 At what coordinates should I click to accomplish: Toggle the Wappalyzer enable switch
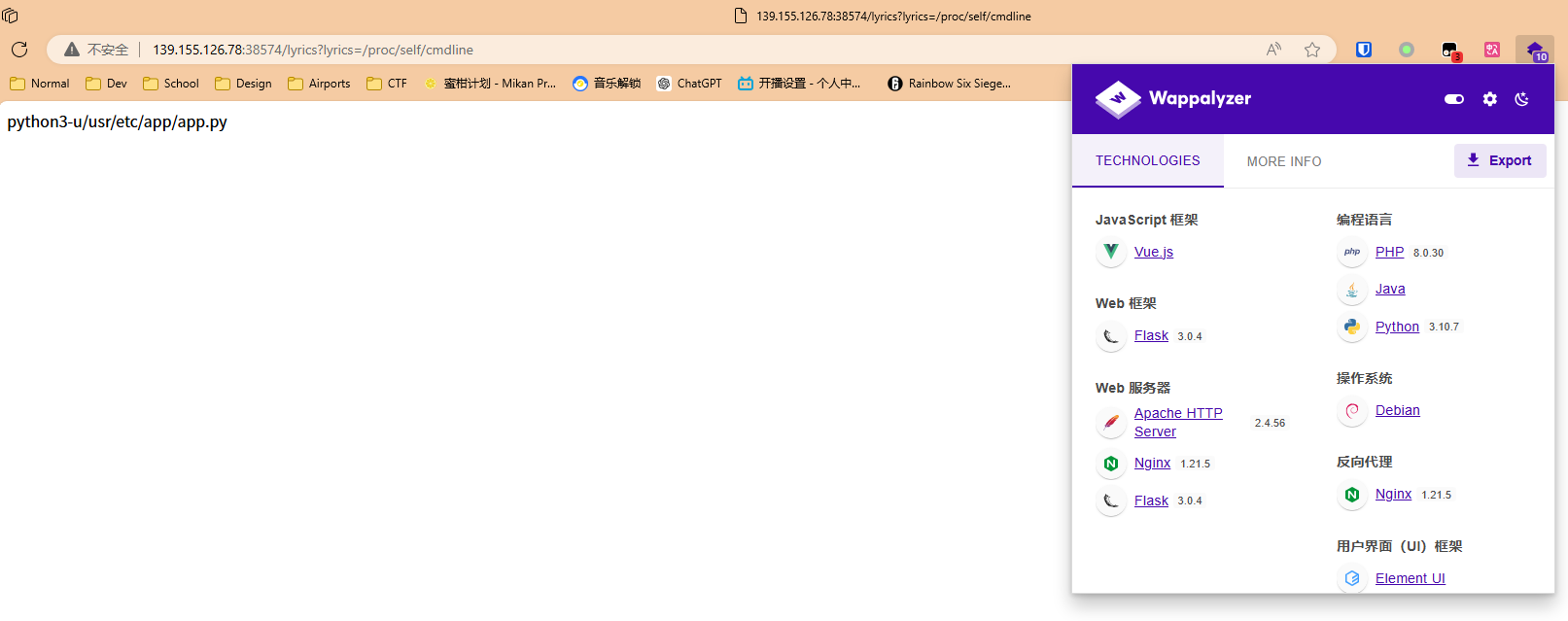[1454, 99]
